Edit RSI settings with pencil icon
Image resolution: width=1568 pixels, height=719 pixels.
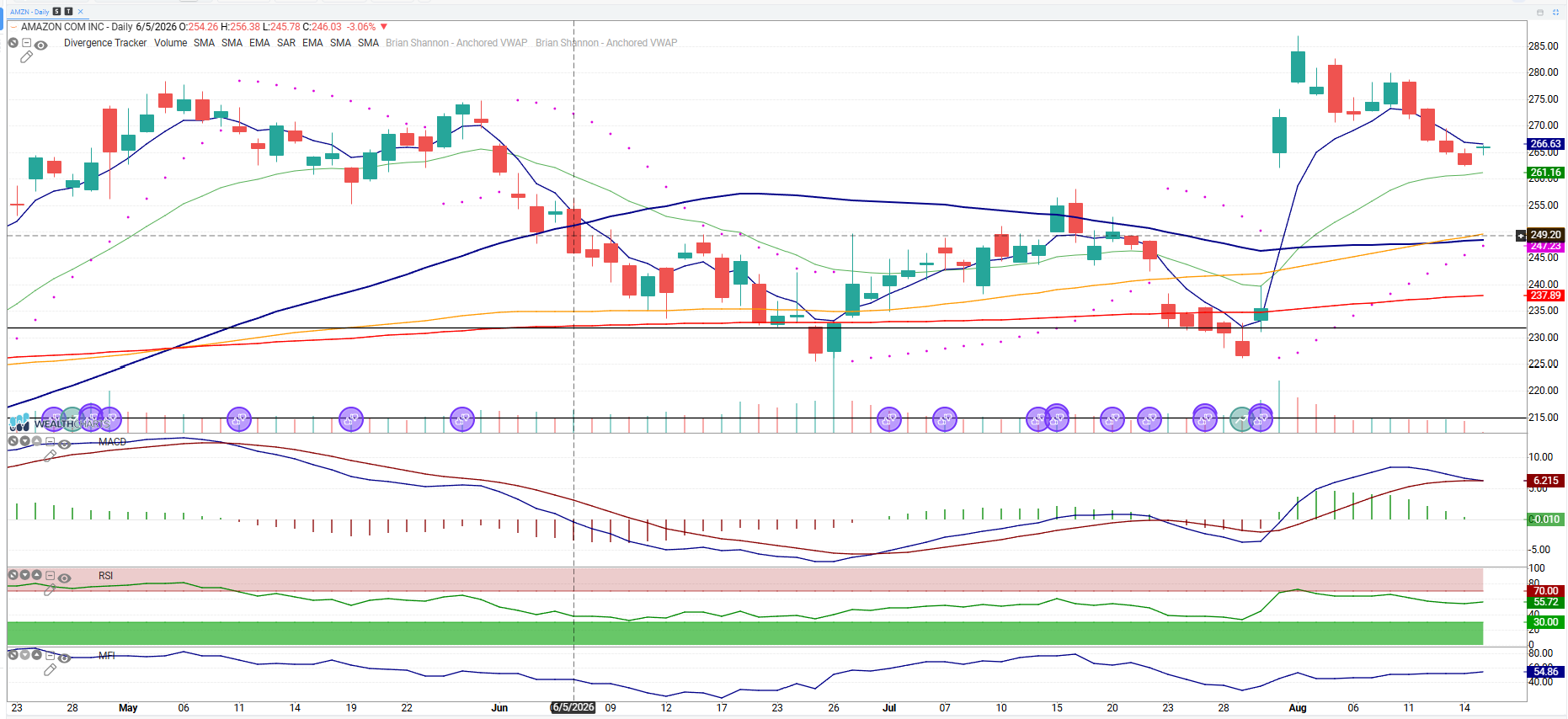[50, 590]
